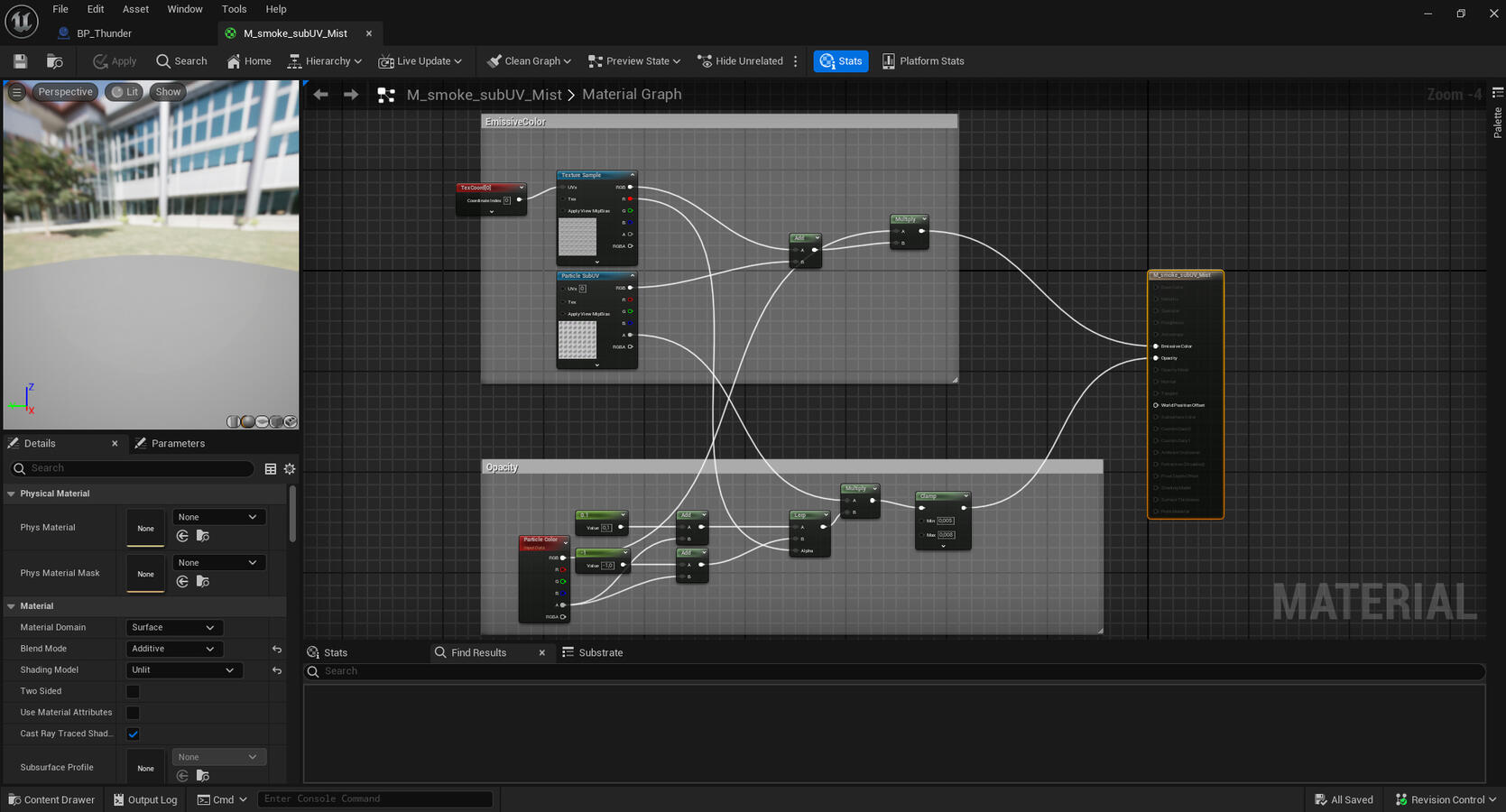Open the Shading Model Unlit dropdown

(182, 670)
